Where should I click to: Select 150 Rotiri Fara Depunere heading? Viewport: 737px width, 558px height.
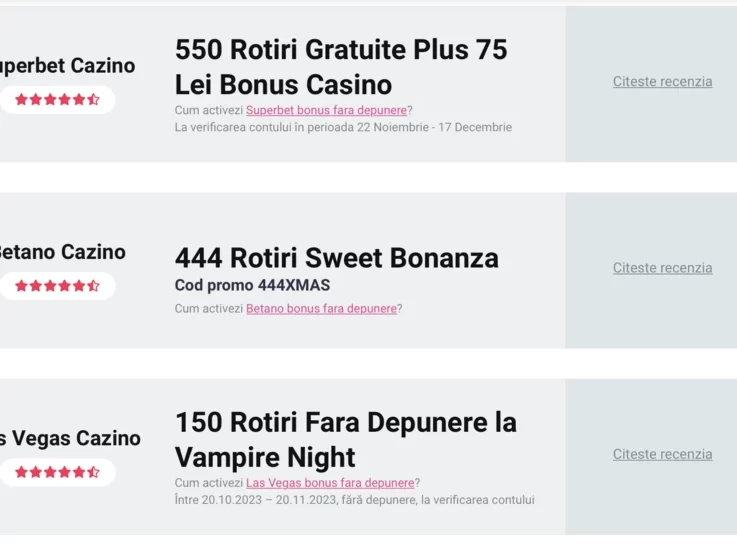[x=346, y=440]
